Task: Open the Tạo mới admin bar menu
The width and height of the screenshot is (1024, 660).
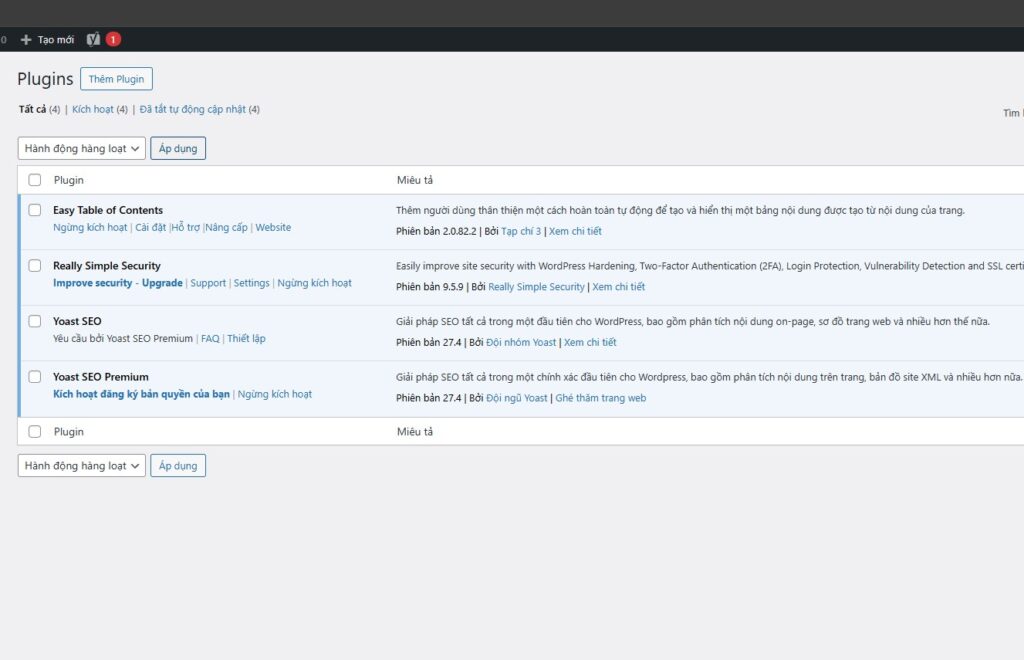Action: pos(48,40)
